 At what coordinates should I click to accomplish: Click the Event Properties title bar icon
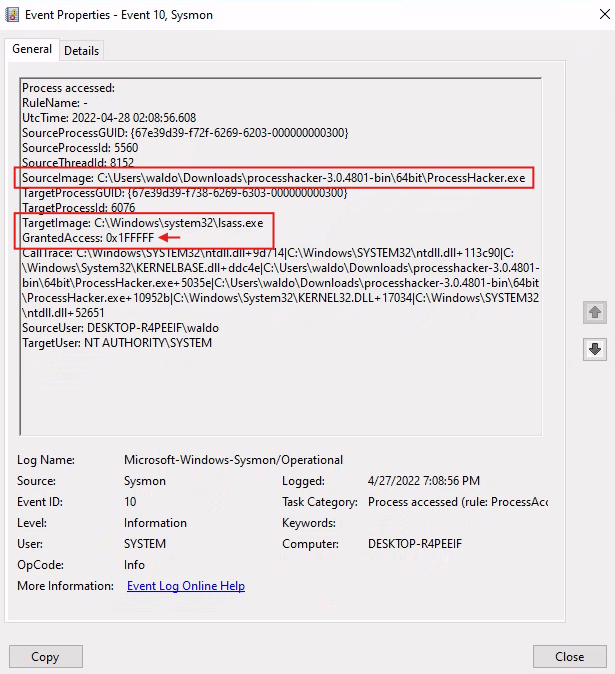[x=12, y=15]
